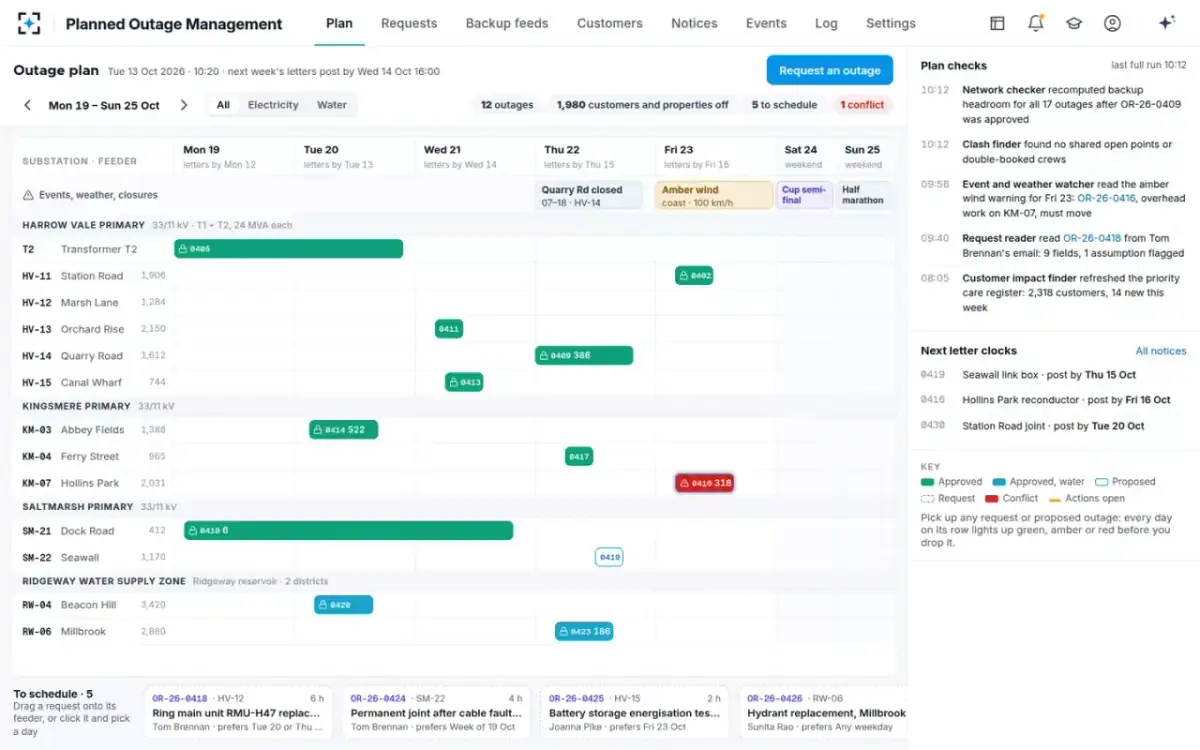Click the Network checker log entry
The width and height of the screenshot is (1200, 750).
tap(1054, 104)
